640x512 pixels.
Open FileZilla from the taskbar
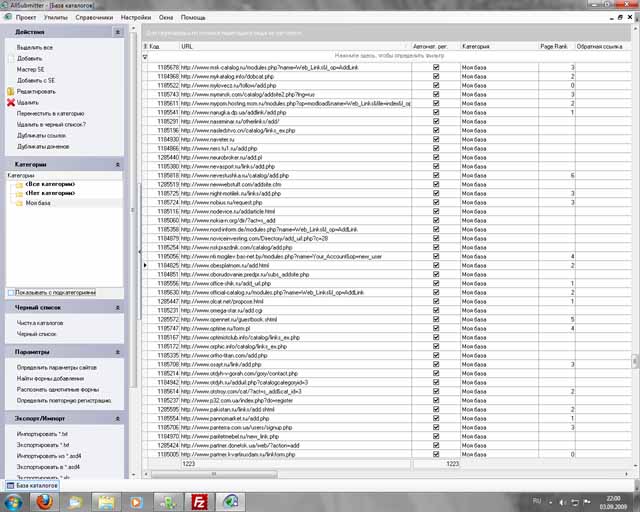[x=199, y=502]
